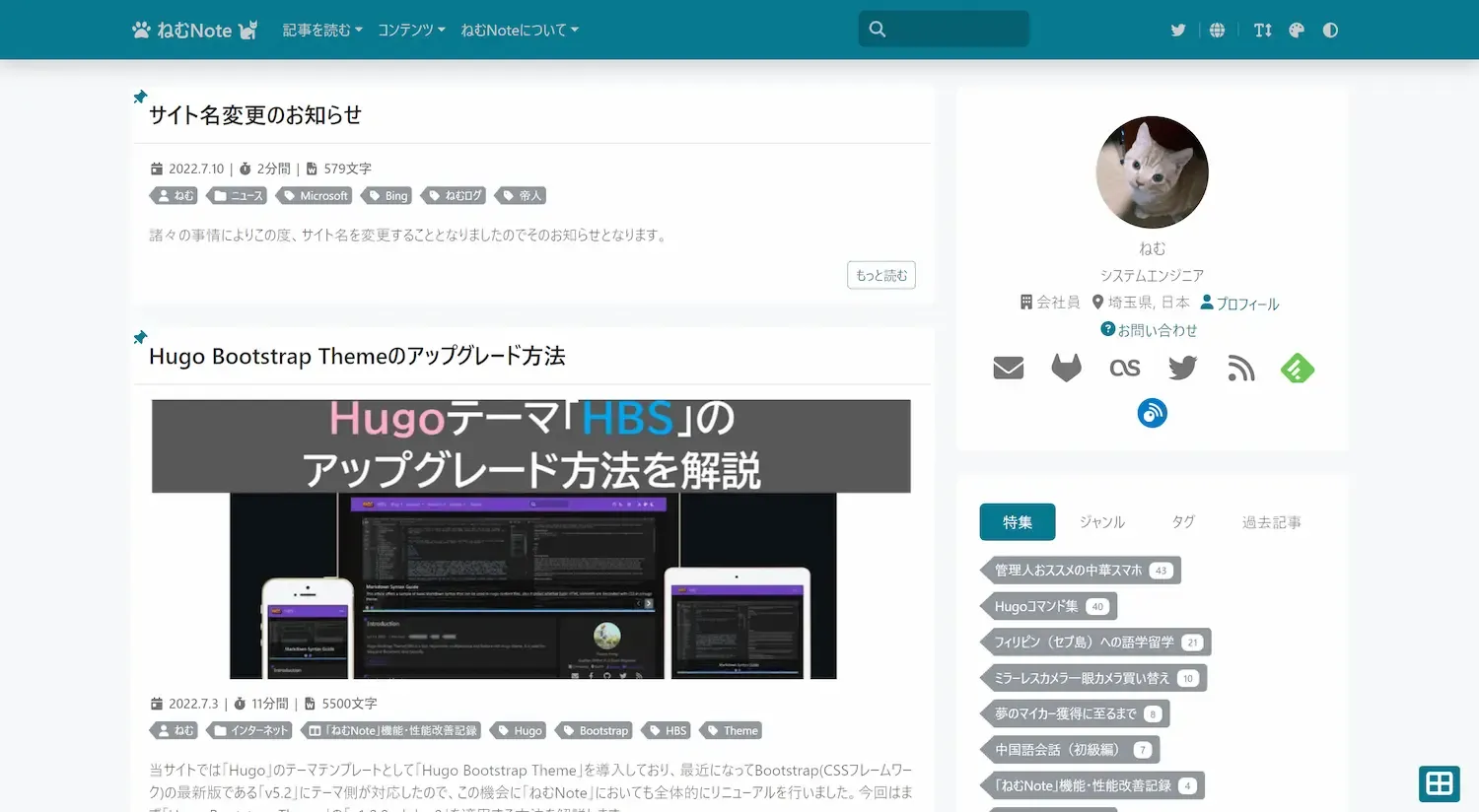
Task: Click the grid icon at bottom right corner
Action: [1440, 783]
